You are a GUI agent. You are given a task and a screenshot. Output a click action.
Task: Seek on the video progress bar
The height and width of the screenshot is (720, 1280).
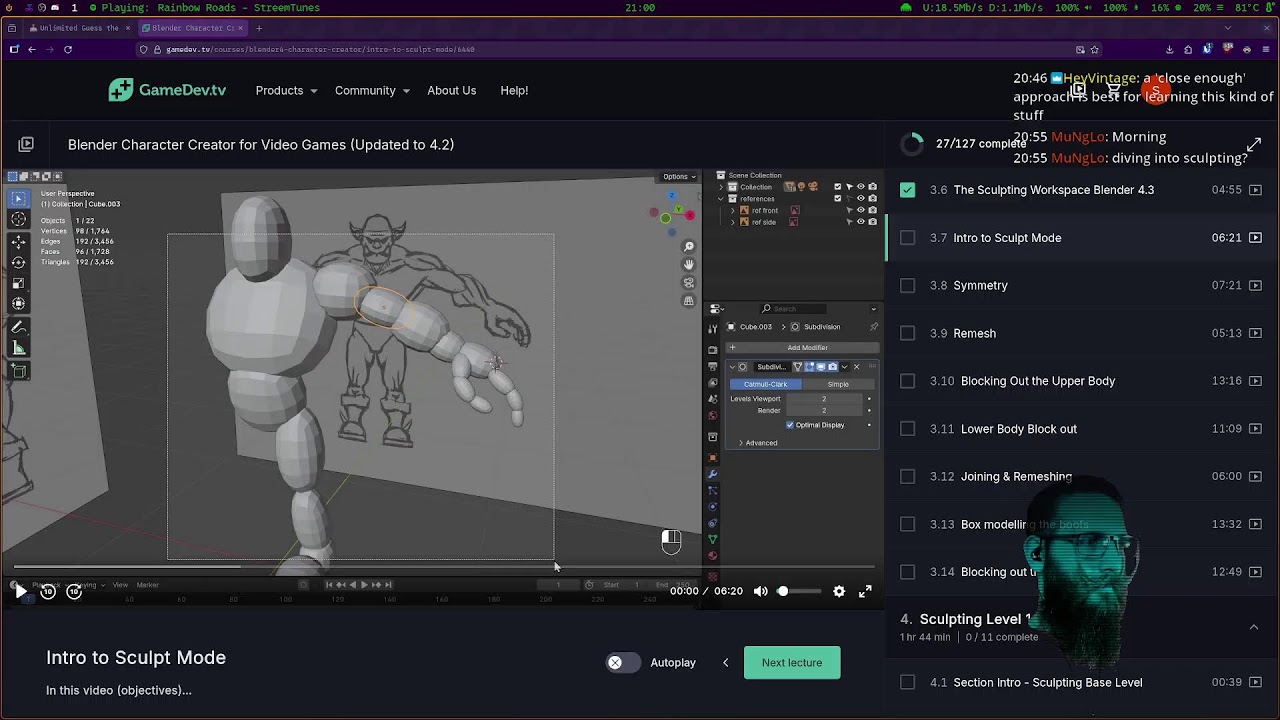click(444, 567)
